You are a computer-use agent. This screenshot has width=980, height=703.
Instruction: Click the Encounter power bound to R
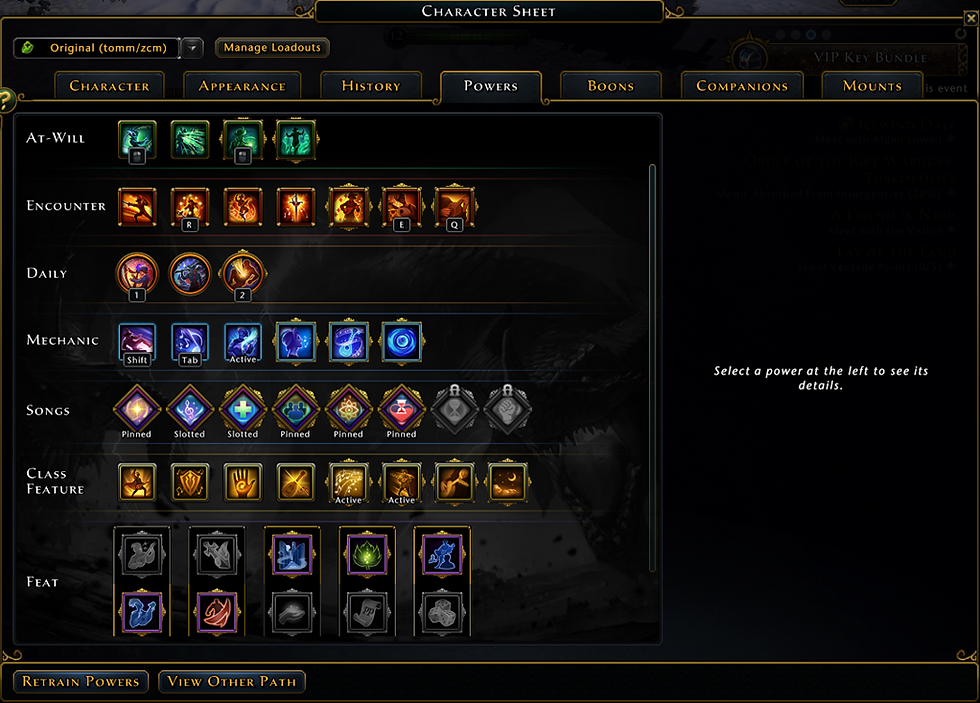click(x=190, y=207)
